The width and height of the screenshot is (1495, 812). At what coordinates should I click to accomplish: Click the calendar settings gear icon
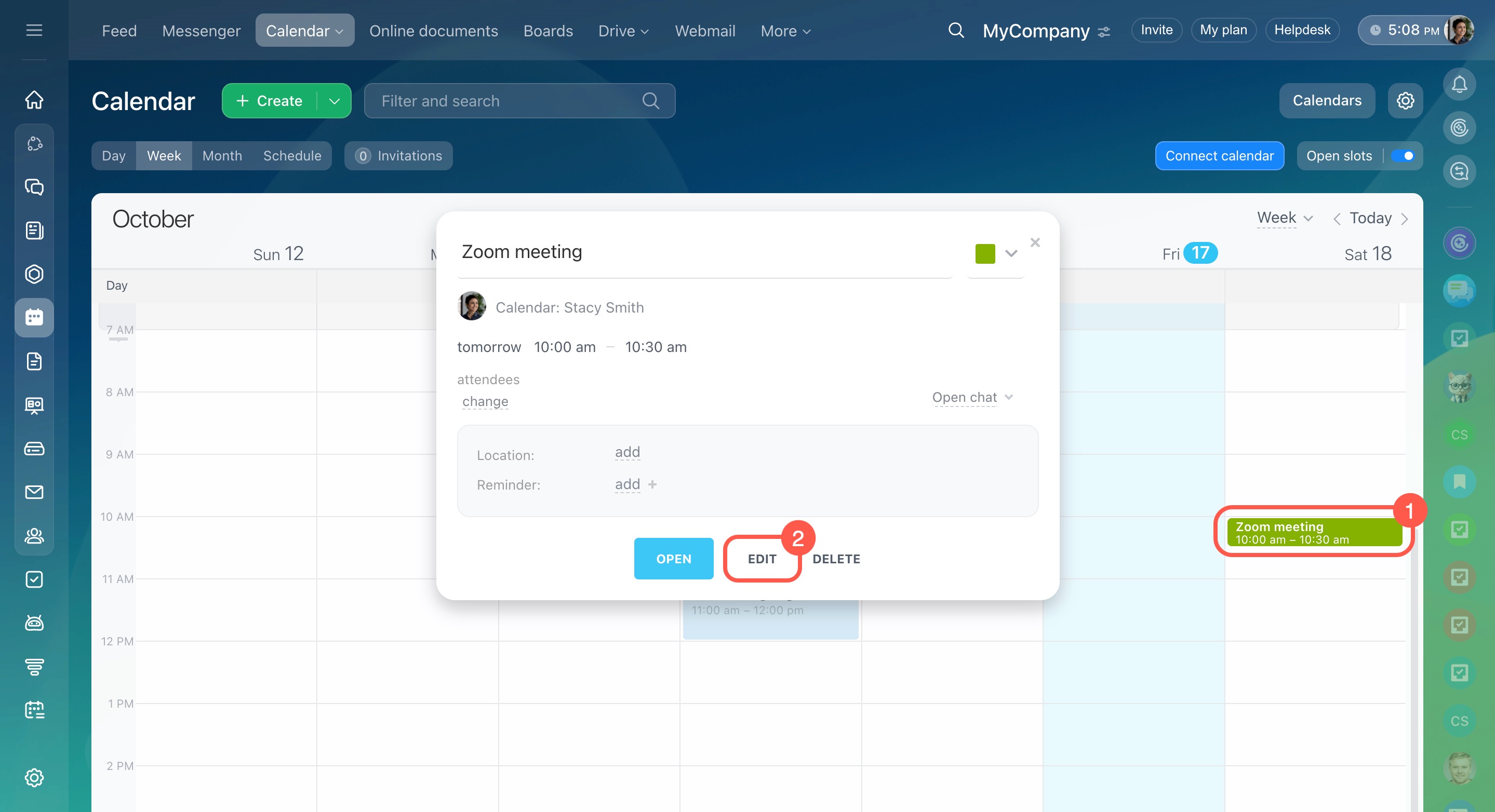pyautogui.click(x=1405, y=100)
